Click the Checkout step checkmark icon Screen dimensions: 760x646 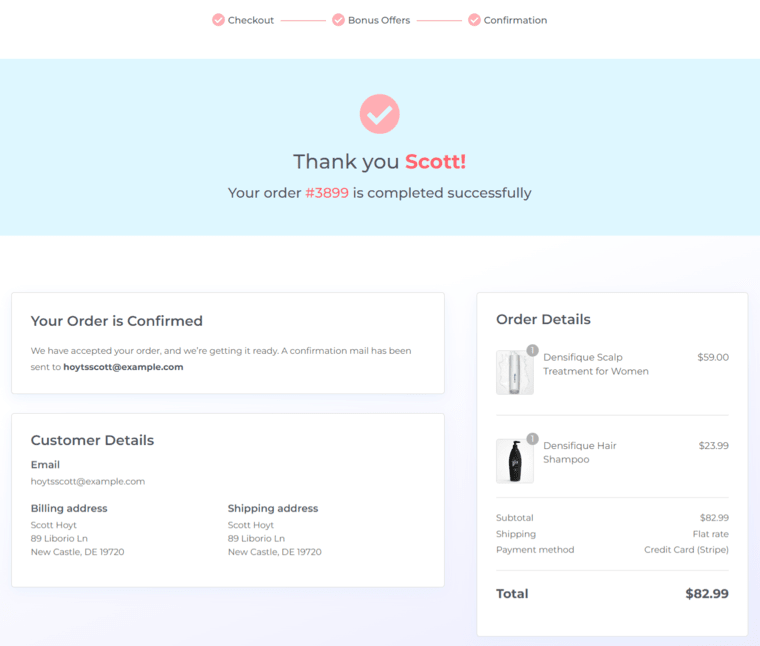pyautogui.click(x=218, y=20)
